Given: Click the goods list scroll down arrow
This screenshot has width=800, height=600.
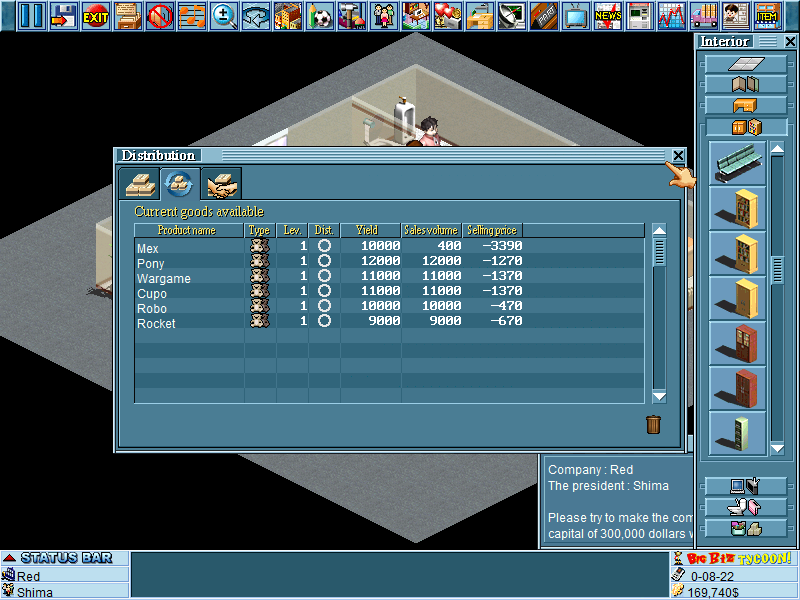Looking at the screenshot, I should coord(659,396).
